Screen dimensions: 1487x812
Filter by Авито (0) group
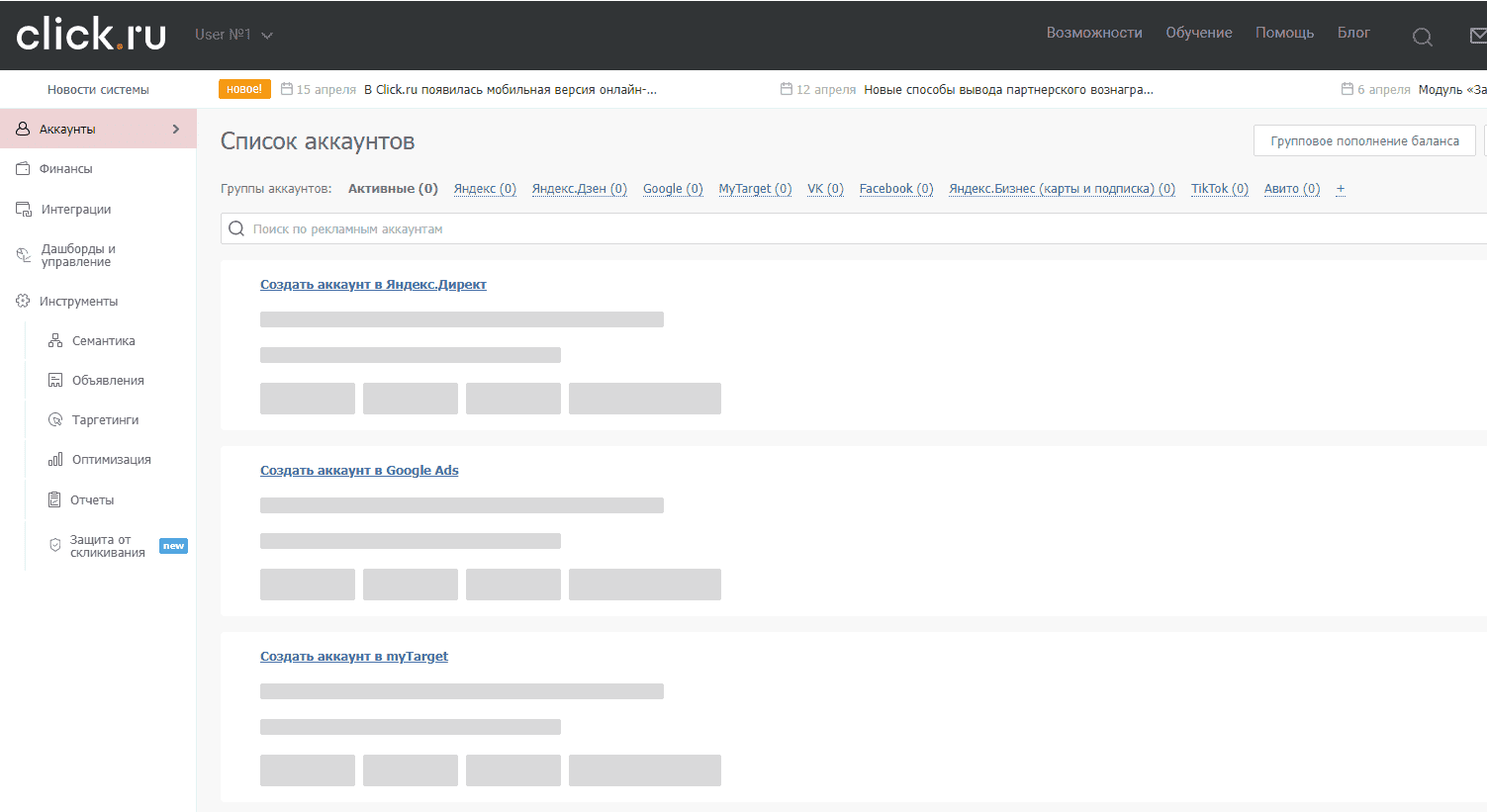[x=1292, y=189]
